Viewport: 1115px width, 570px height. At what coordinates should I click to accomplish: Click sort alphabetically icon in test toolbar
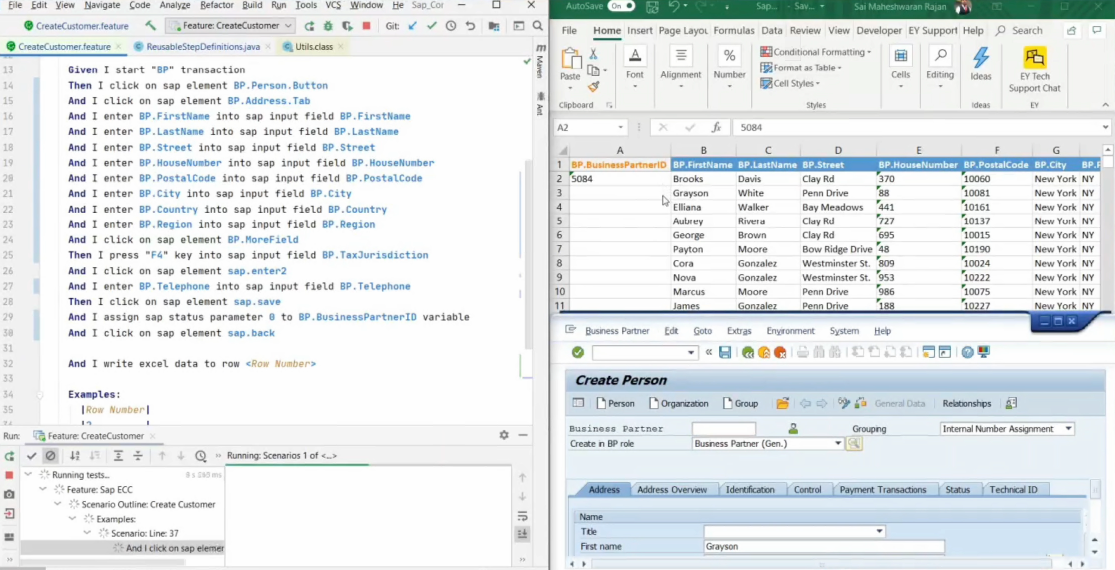[75, 456]
